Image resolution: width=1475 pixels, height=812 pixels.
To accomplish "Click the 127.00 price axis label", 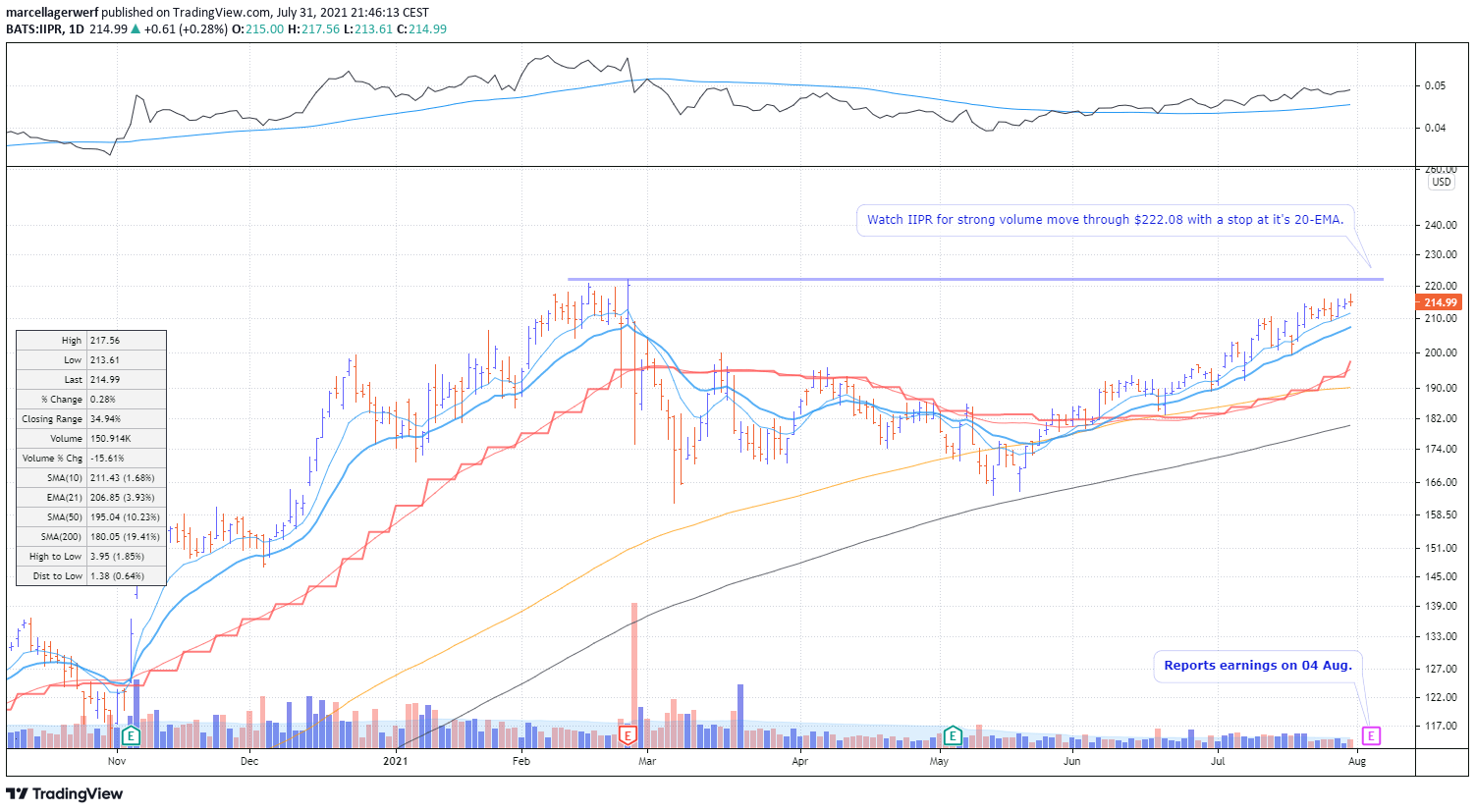I will click(x=1441, y=669).
